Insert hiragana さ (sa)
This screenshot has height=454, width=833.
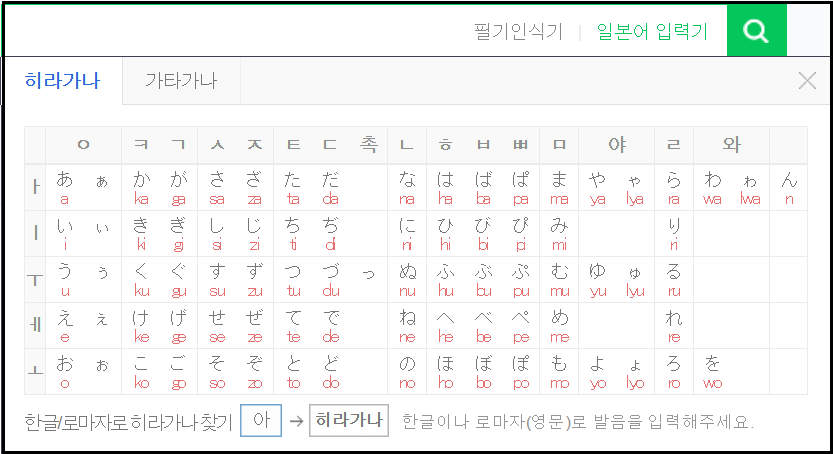pos(217,187)
